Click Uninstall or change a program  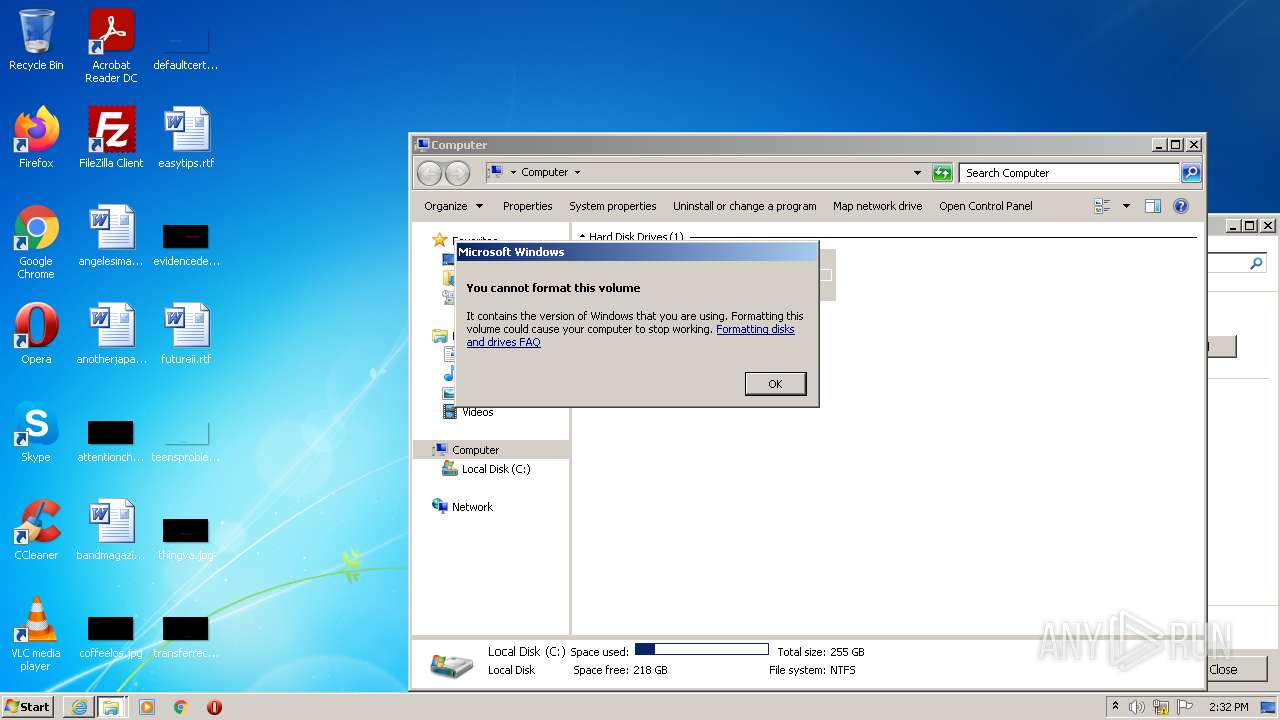click(744, 206)
